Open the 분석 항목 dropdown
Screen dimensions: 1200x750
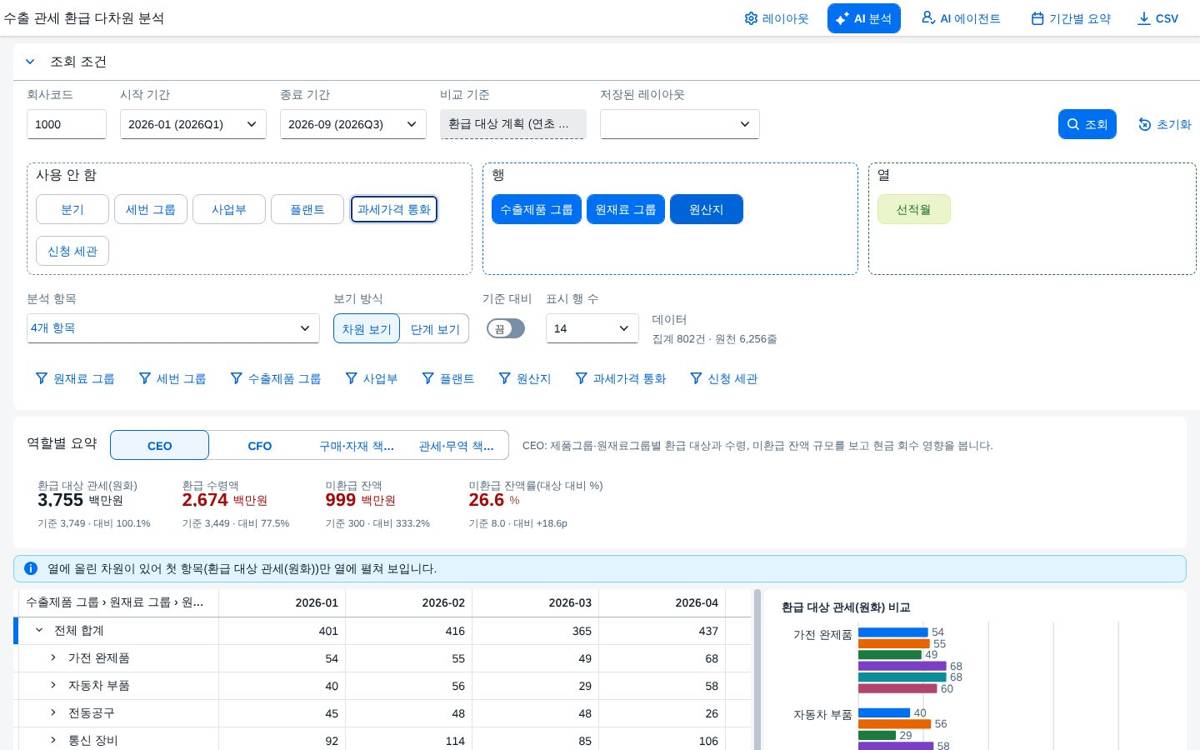coord(173,328)
